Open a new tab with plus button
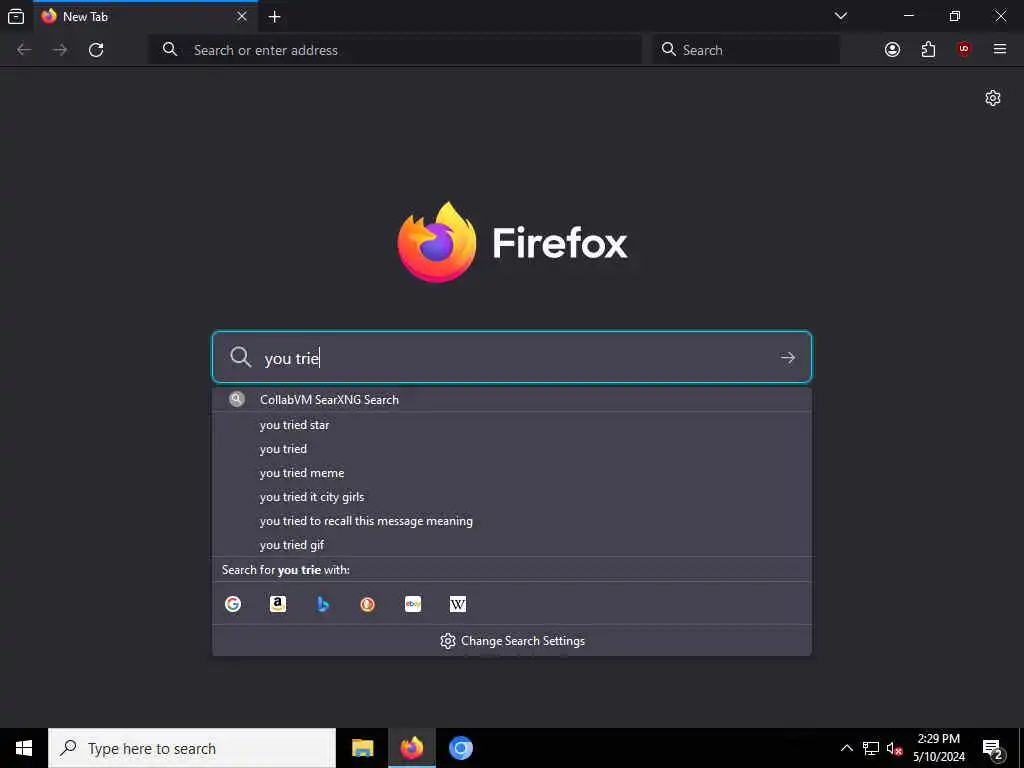This screenshot has width=1024, height=768. (274, 17)
